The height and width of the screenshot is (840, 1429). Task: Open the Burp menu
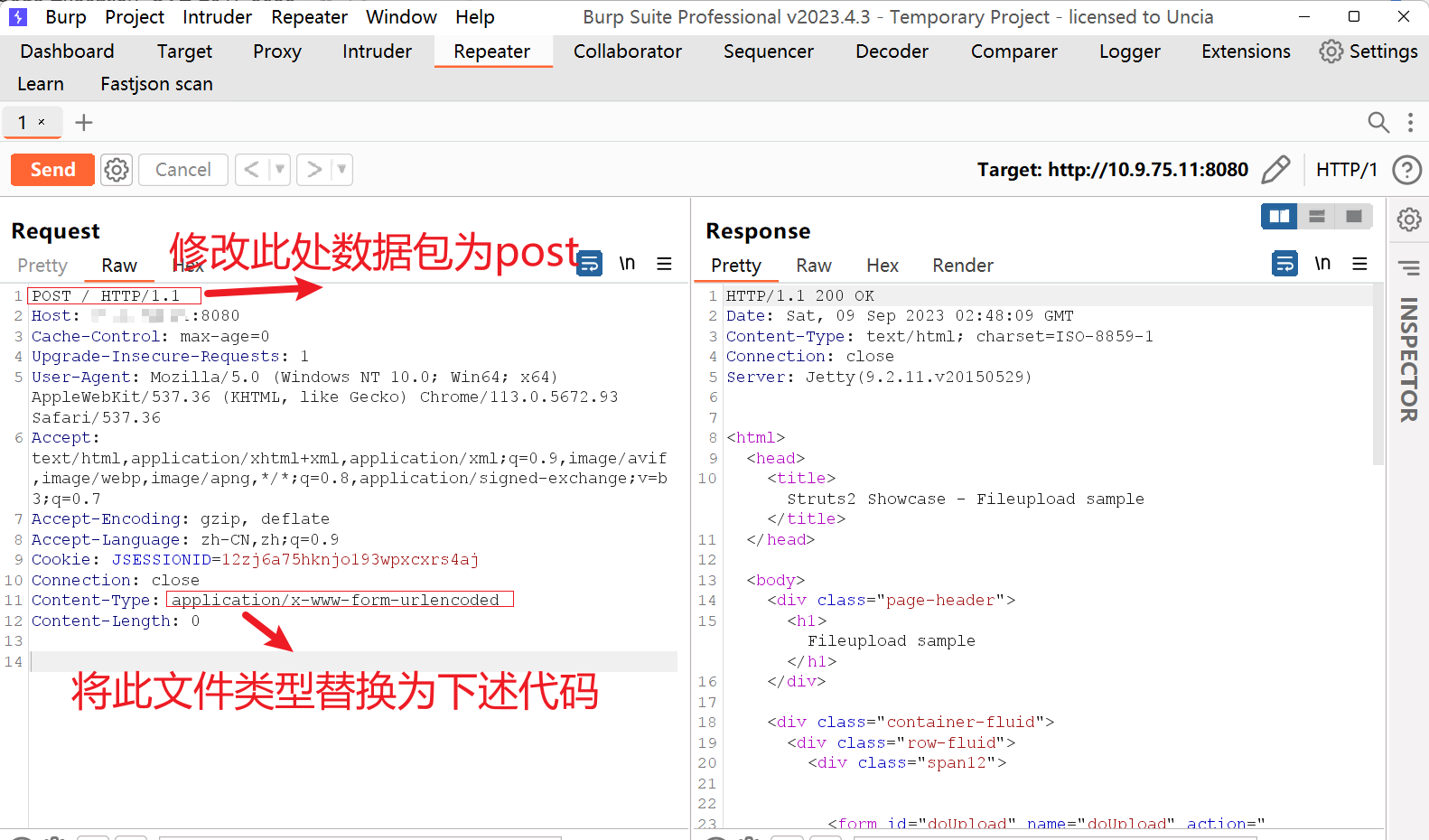point(65,17)
